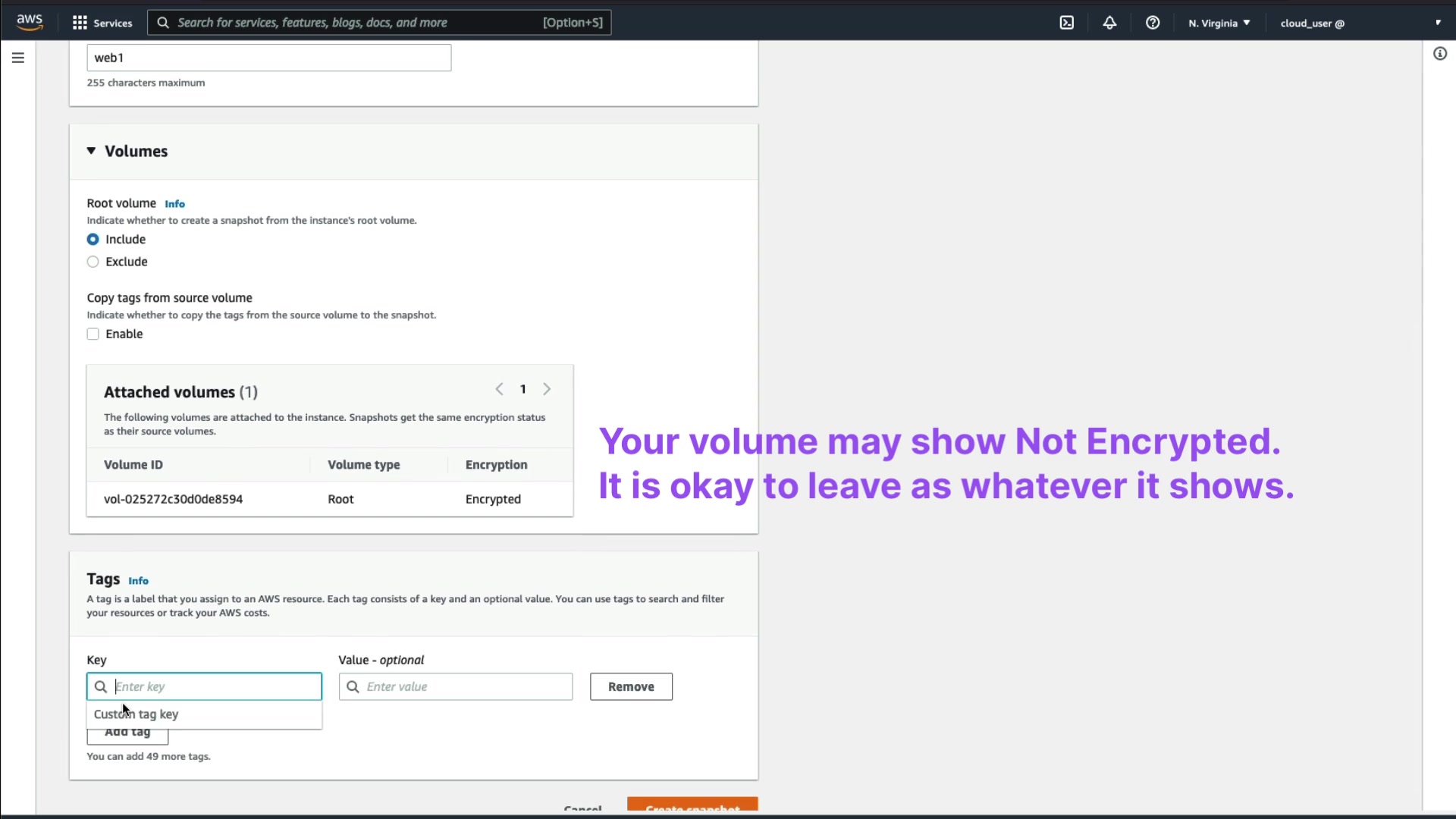
Task: Collapse the Volumes section
Action: pyautogui.click(x=91, y=151)
